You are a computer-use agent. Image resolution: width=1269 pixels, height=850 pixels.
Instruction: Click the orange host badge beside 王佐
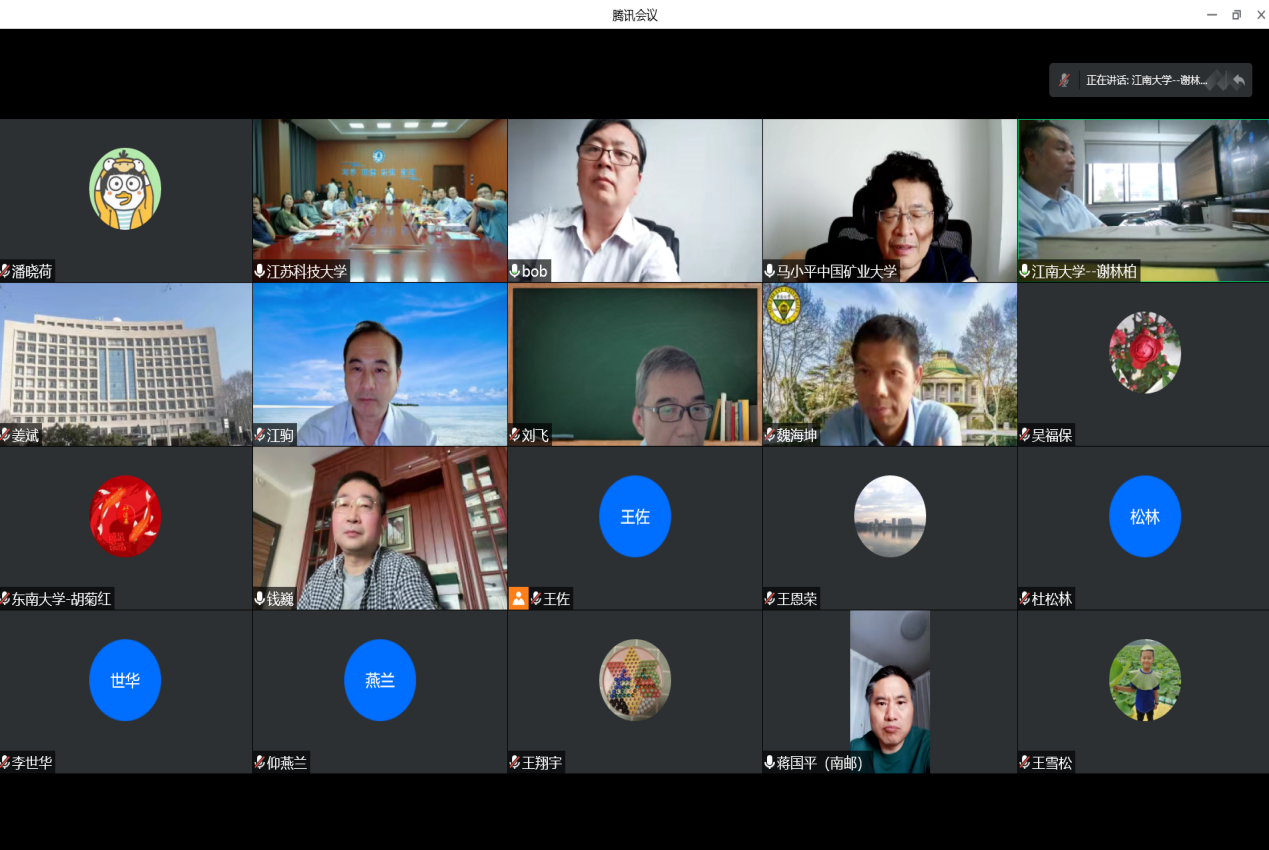(518, 598)
